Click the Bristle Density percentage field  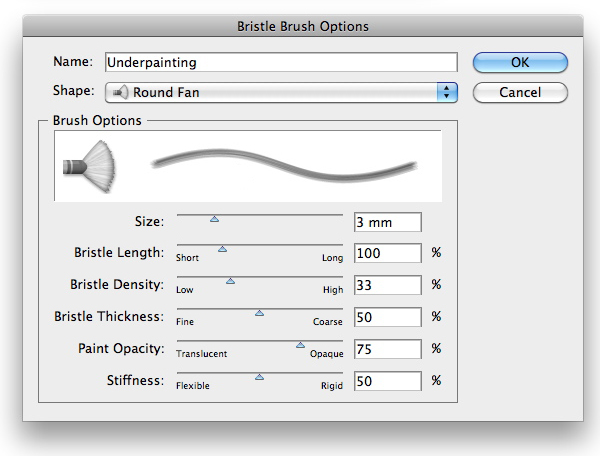tap(387, 286)
